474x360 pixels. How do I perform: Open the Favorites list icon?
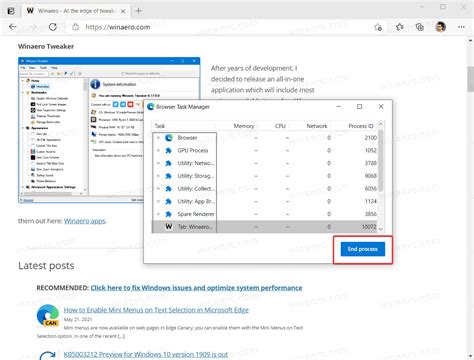[x=399, y=27]
